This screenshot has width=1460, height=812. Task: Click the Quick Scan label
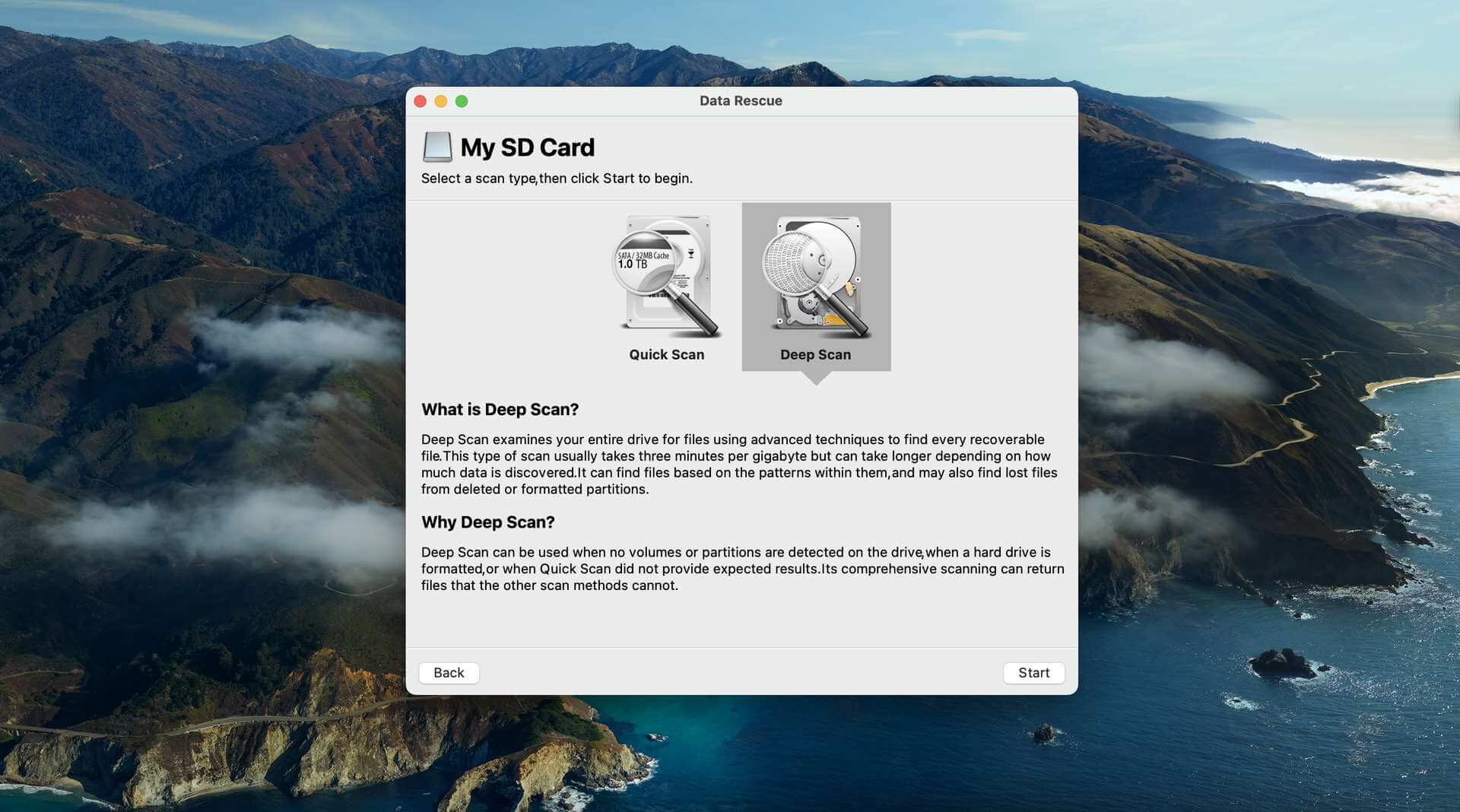pos(666,354)
